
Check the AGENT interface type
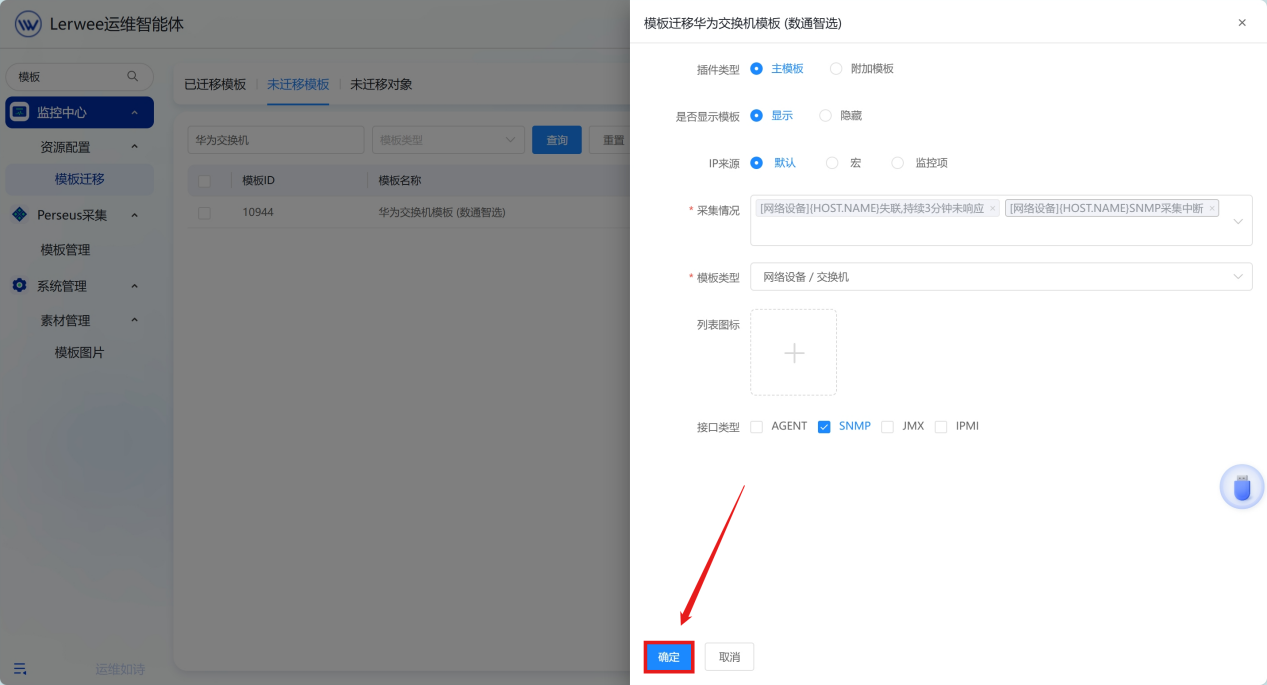pyautogui.click(x=757, y=427)
